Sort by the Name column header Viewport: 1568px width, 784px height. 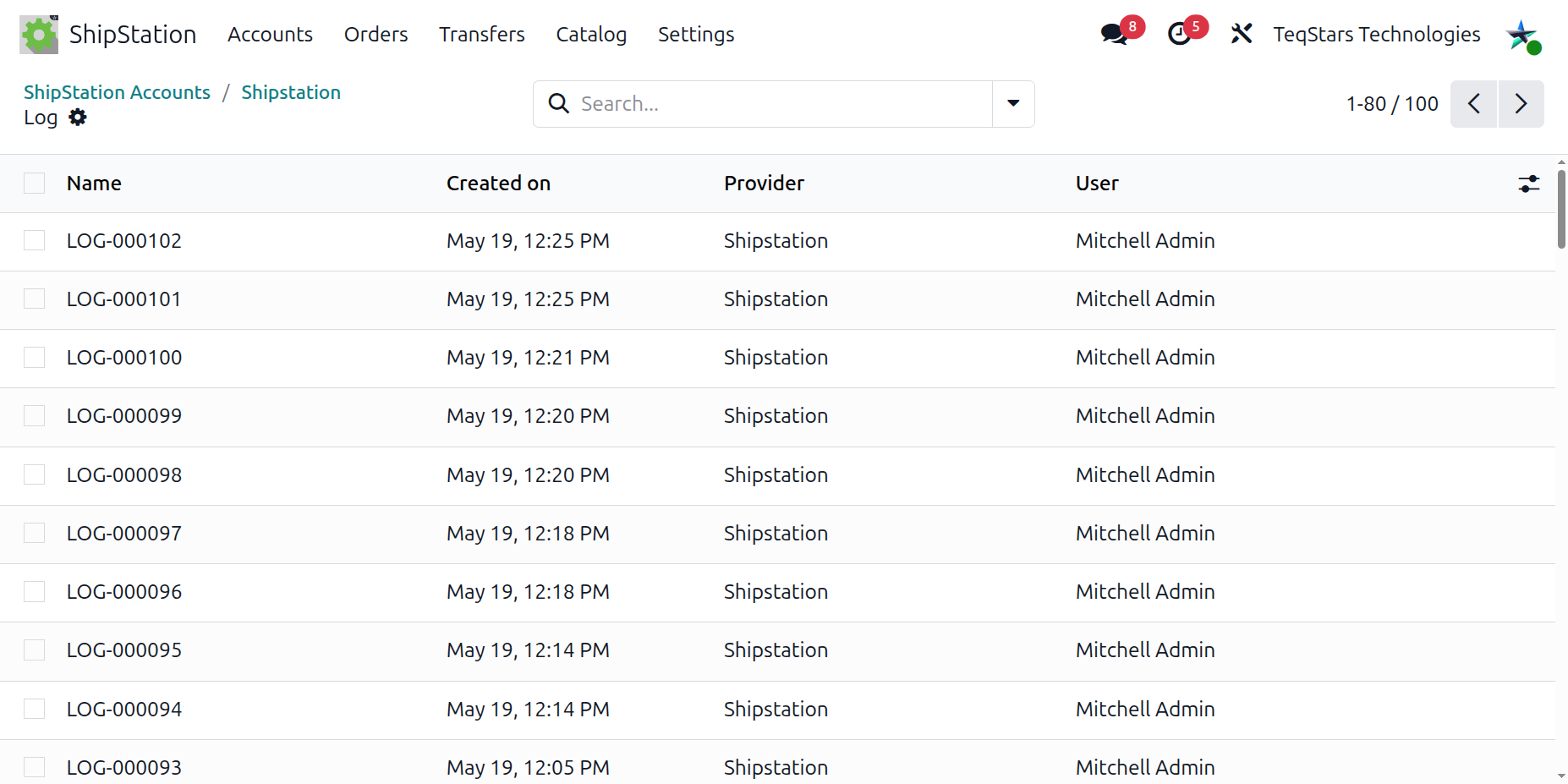click(x=94, y=184)
